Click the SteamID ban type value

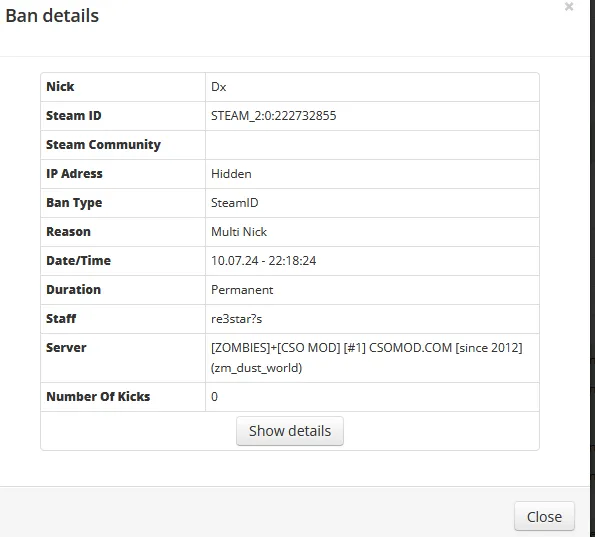235,203
